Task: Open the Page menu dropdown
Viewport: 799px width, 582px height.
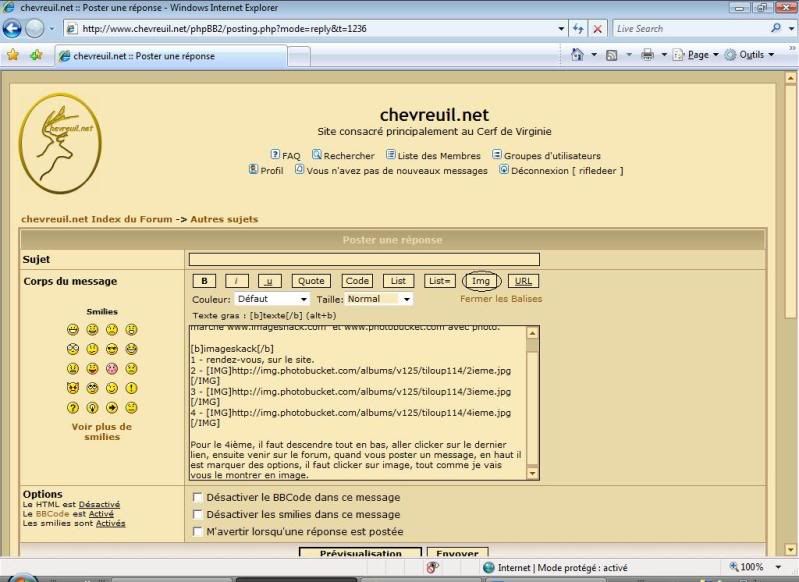Action: pyautogui.click(x=702, y=55)
